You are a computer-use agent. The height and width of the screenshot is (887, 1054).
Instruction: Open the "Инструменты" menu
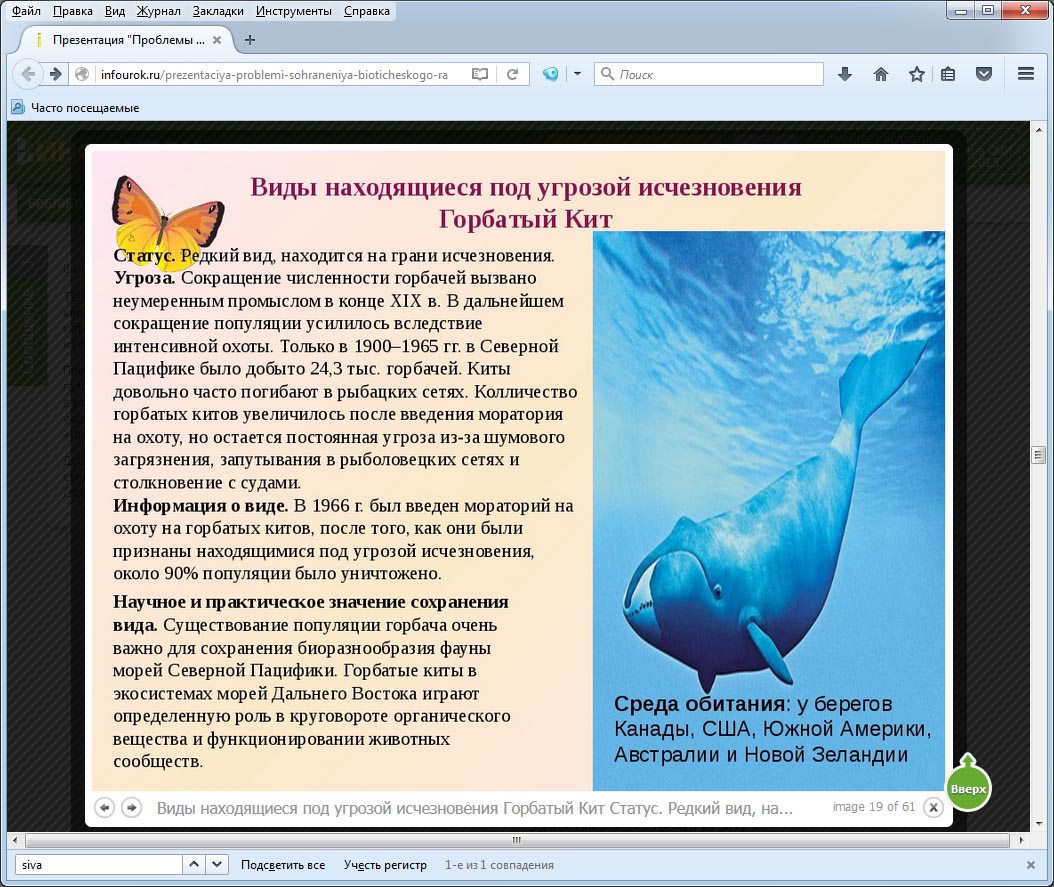[x=293, y=12]
